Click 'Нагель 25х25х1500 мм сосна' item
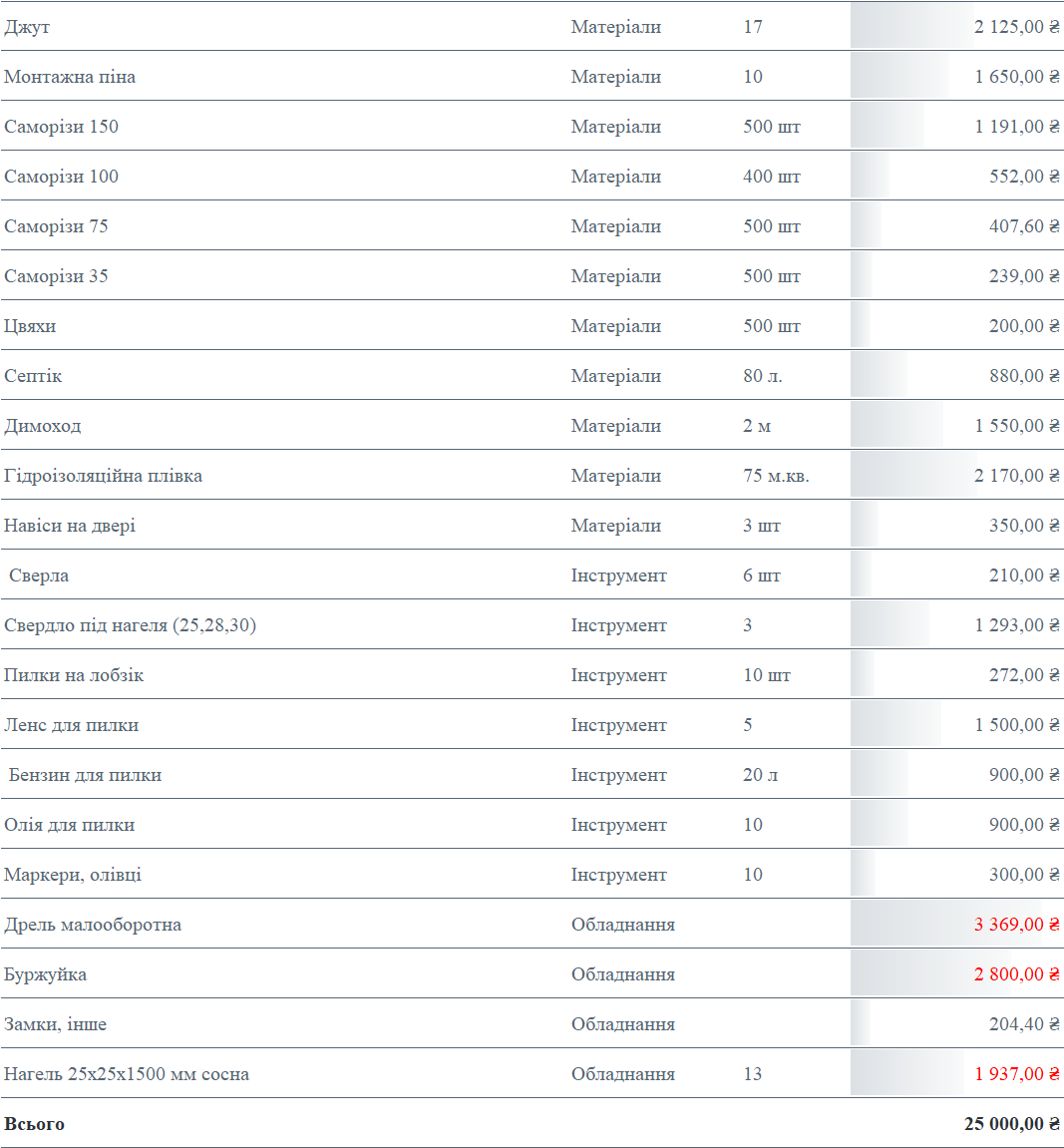 tap(127, 1074)
